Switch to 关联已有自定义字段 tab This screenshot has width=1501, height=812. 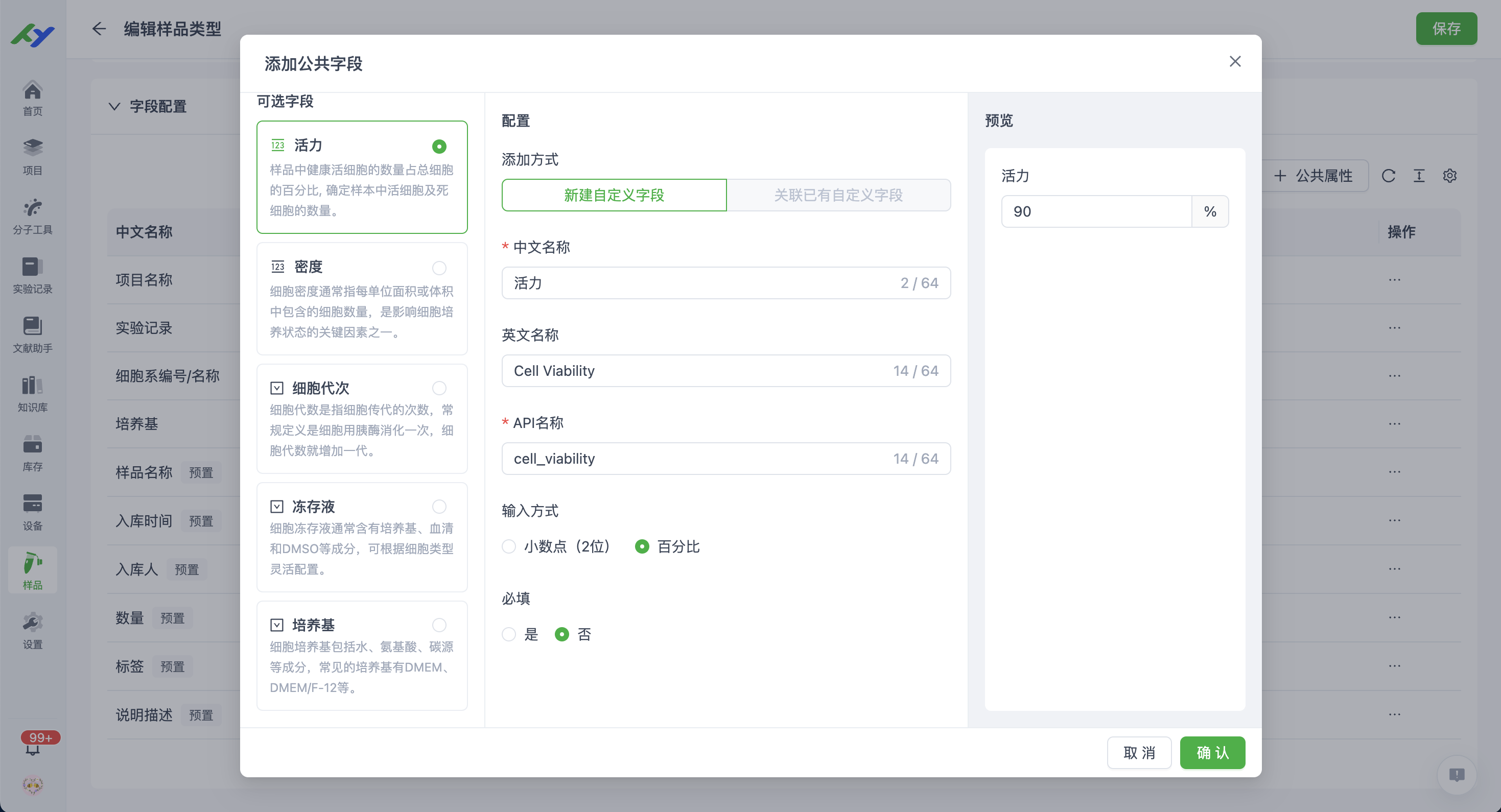838,195
